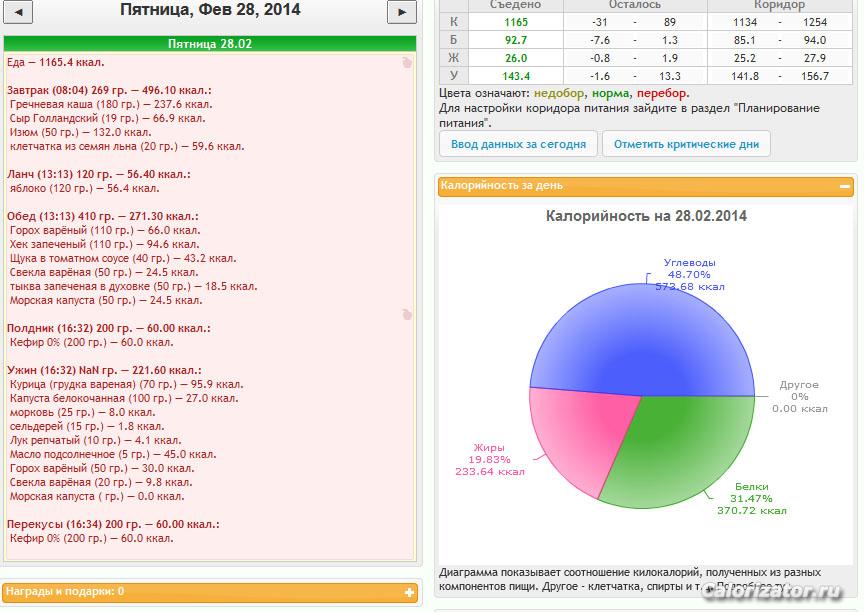Click the Гречневая каша food item
864x612 pixels.
tap(90, 104)
